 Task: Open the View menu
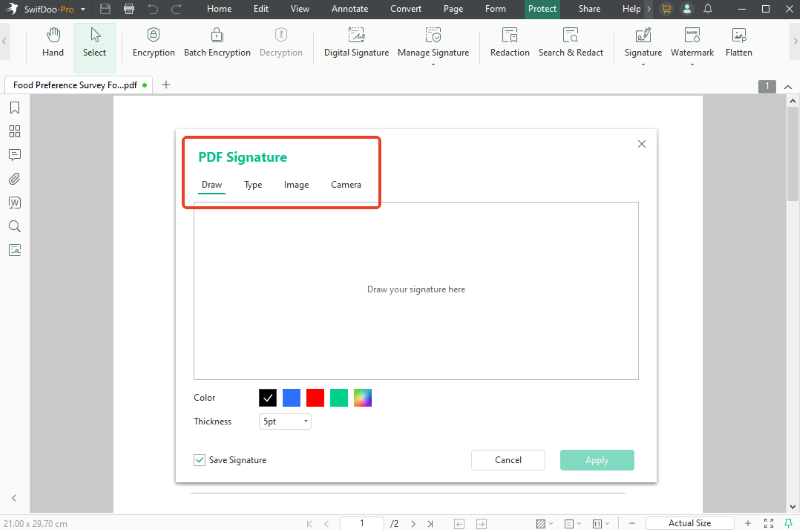(x=299, y=9)
